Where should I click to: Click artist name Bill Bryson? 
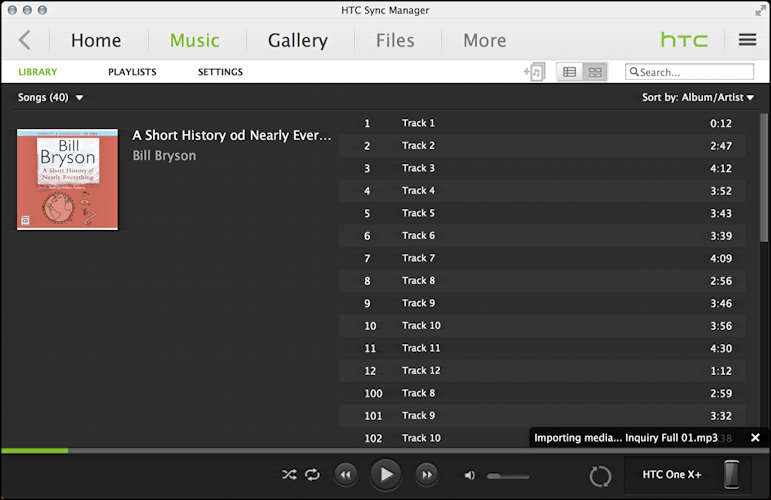[164, 155]
